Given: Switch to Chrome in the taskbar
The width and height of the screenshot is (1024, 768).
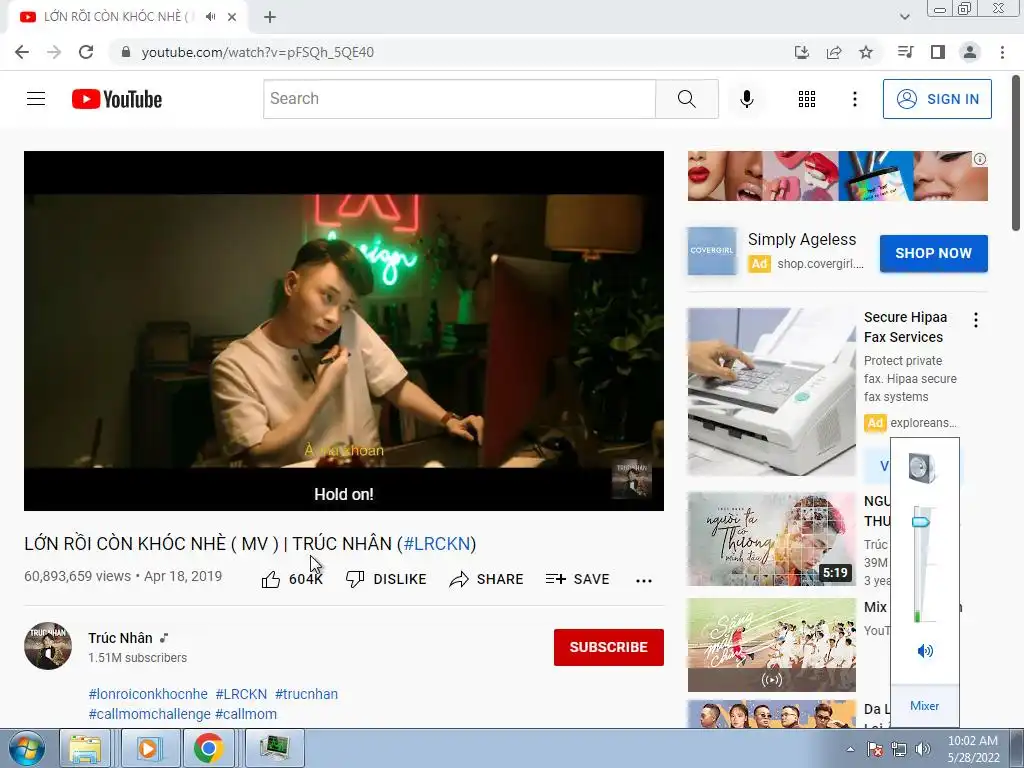Looking at the screenshot, I should 209,749.
